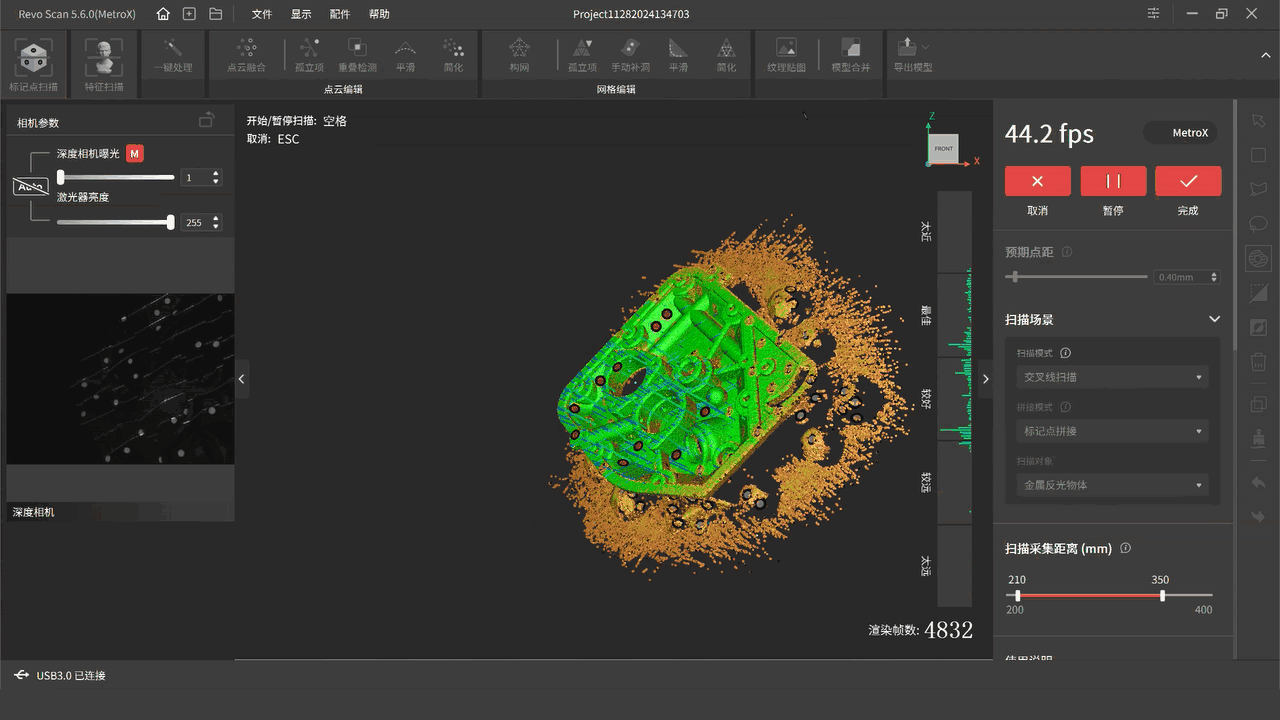Click the trash delete icon in right sidebar
Image resolution: width=1280 pixels, height=720 pixels.
(x=1258, y=362)
